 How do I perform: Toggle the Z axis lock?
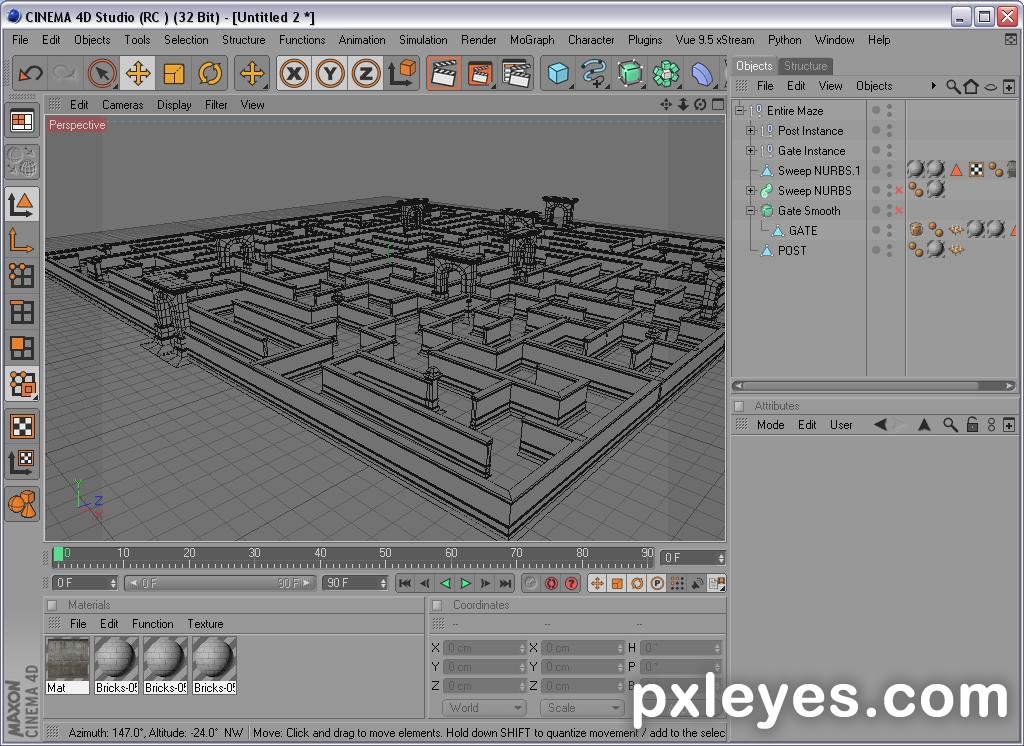pos(366,73)
